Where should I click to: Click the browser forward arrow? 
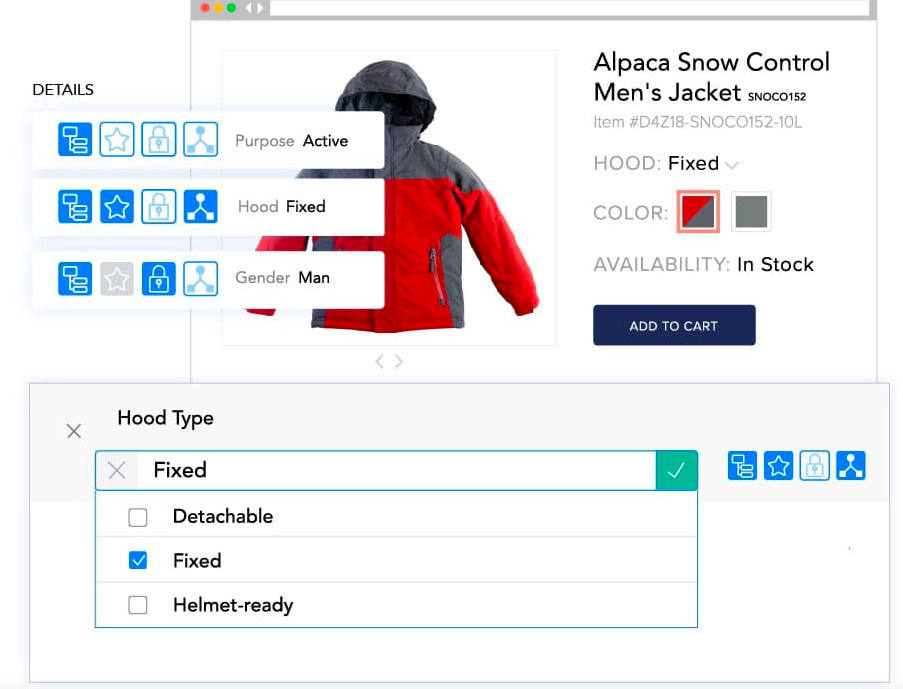click(x=260, y=8)
